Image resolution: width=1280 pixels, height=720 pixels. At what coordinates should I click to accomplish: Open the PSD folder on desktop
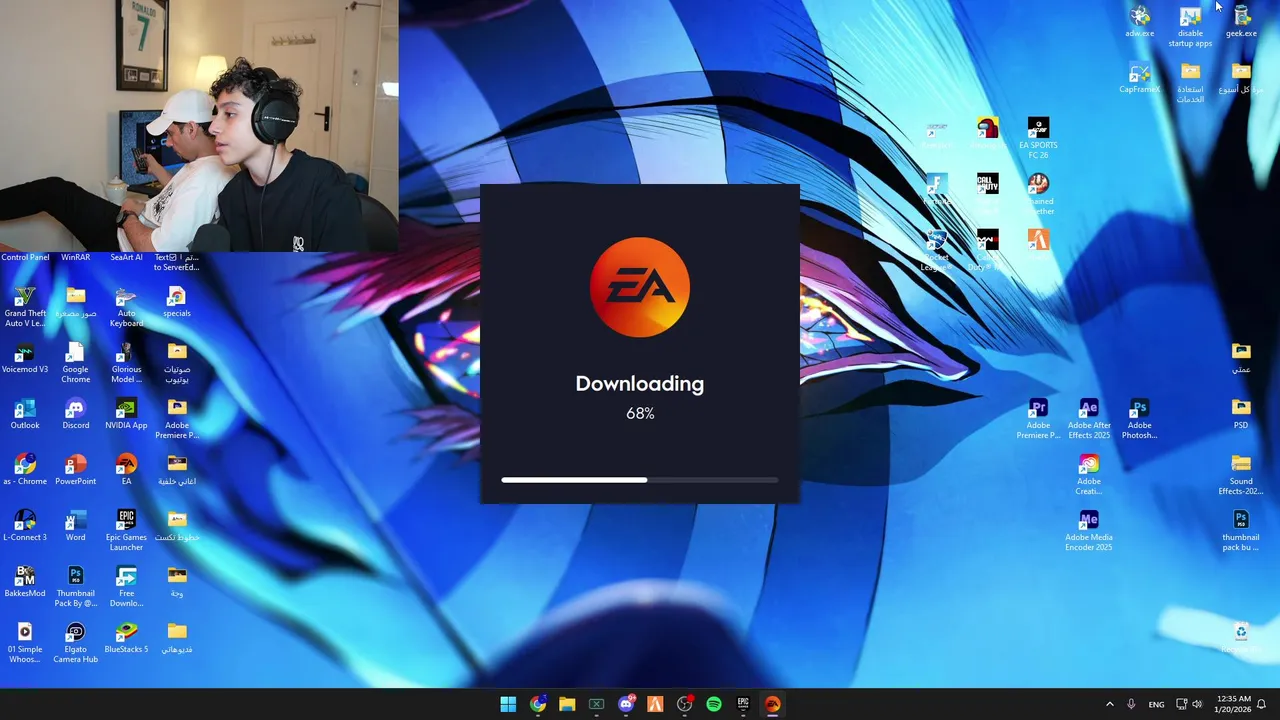tap(1241, 414)
